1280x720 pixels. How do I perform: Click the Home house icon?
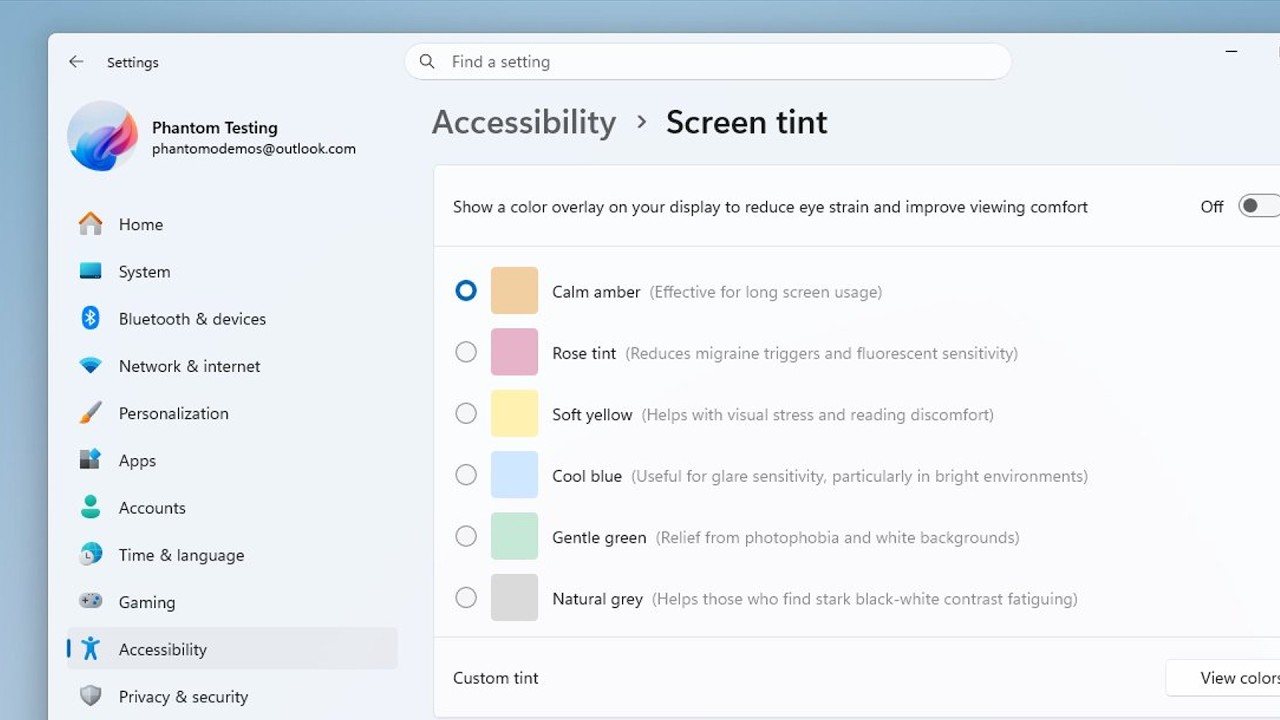[x=90, y=224]
